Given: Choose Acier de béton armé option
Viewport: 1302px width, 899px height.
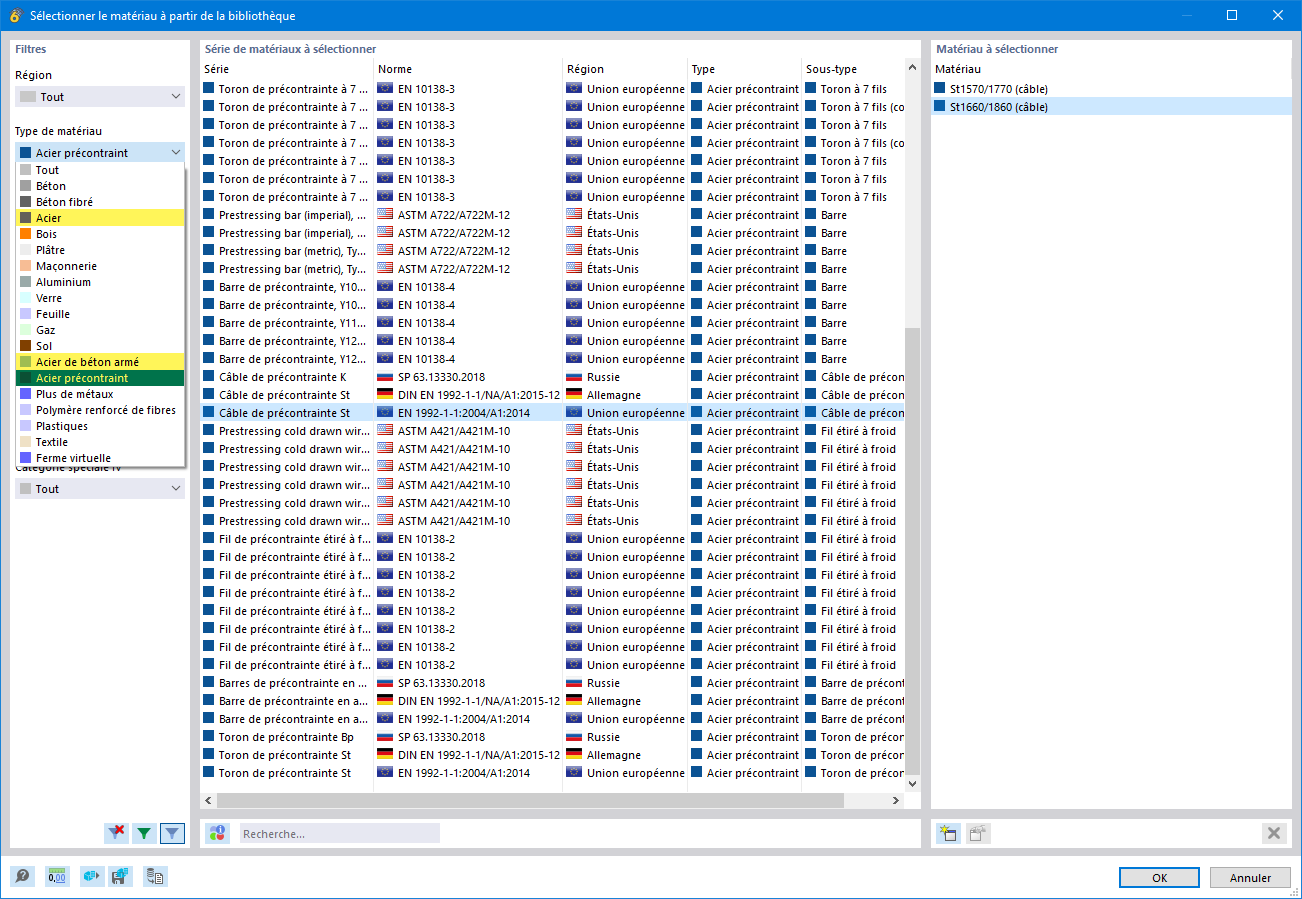Looking at the screenshot, I should tap(100, 362).
